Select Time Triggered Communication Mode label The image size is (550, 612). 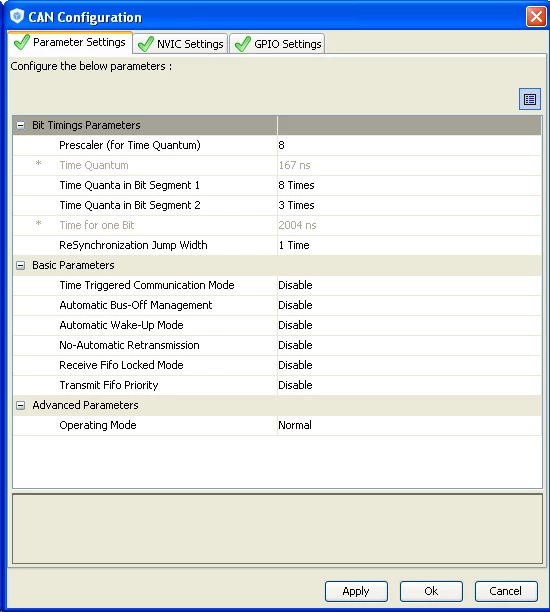click(x=147, y=285)
